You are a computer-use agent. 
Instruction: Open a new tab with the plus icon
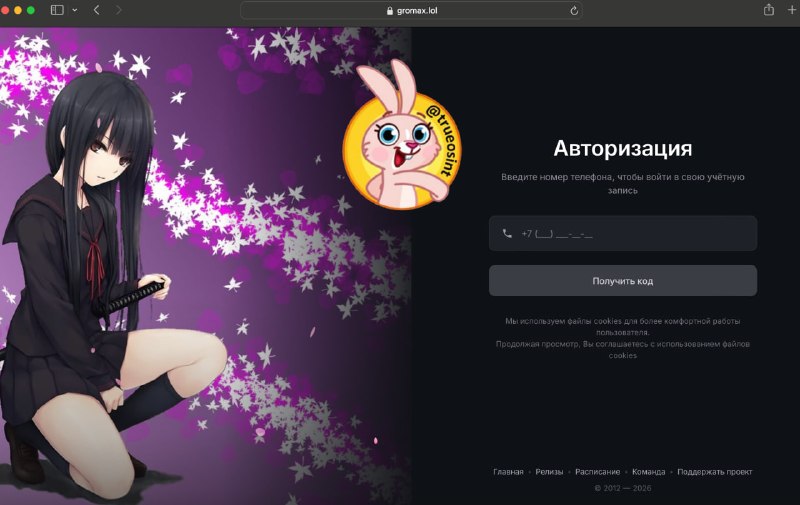click(792, 9)
